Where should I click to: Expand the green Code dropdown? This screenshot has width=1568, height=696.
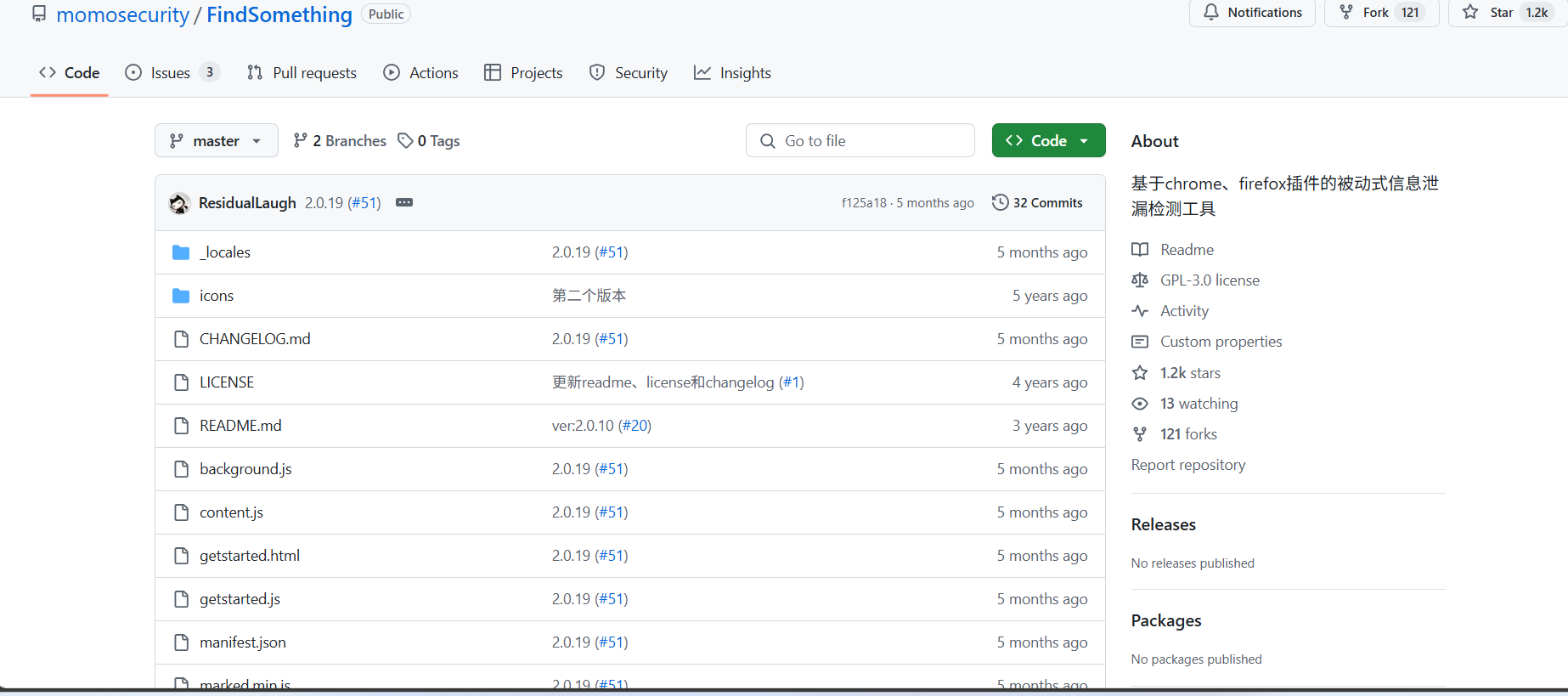pyautogui.click(x=1048, y=141)
